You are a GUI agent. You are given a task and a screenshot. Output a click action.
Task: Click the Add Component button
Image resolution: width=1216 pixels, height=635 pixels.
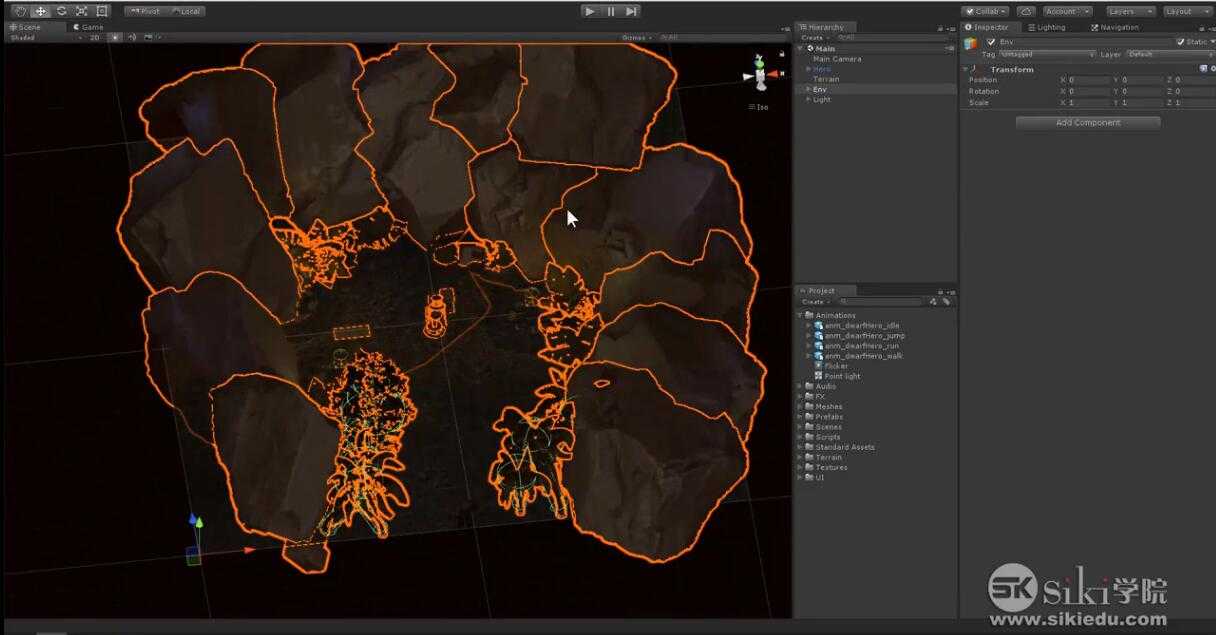(x=1088, y=123)
